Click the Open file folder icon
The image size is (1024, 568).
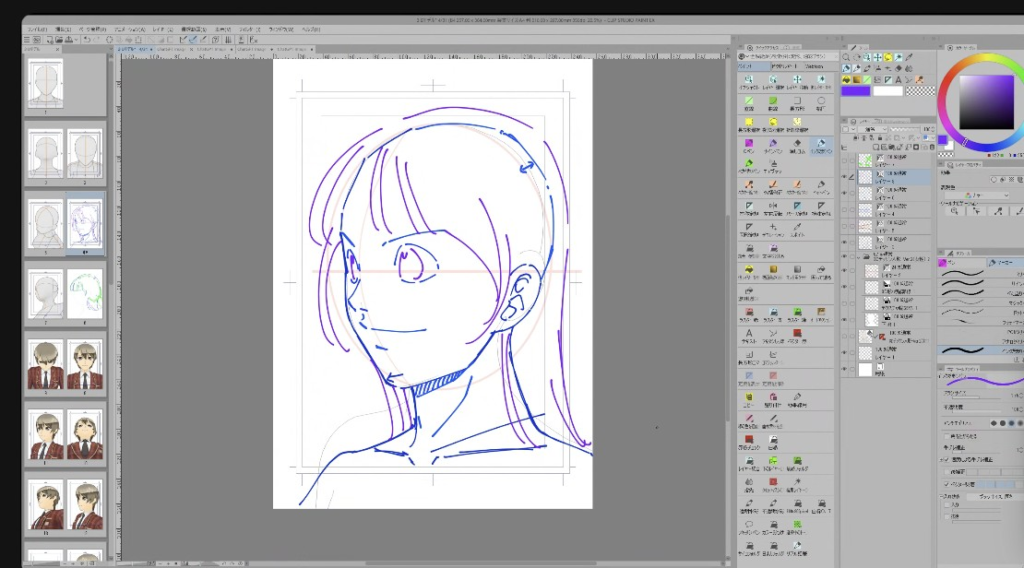(59, 40)
